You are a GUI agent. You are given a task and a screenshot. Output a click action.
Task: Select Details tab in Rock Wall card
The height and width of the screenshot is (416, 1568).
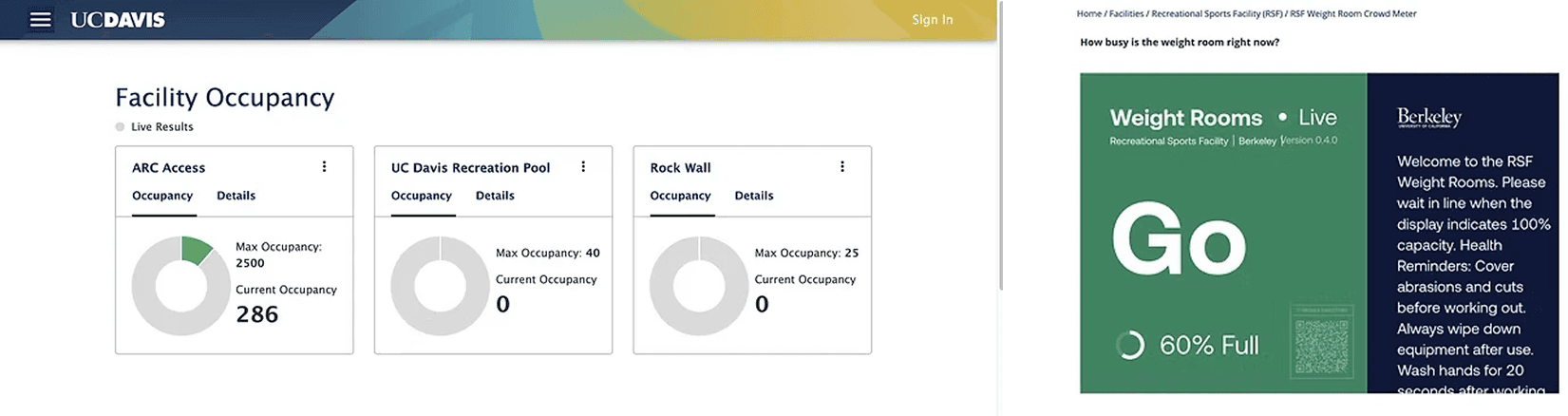coord(754,196)
